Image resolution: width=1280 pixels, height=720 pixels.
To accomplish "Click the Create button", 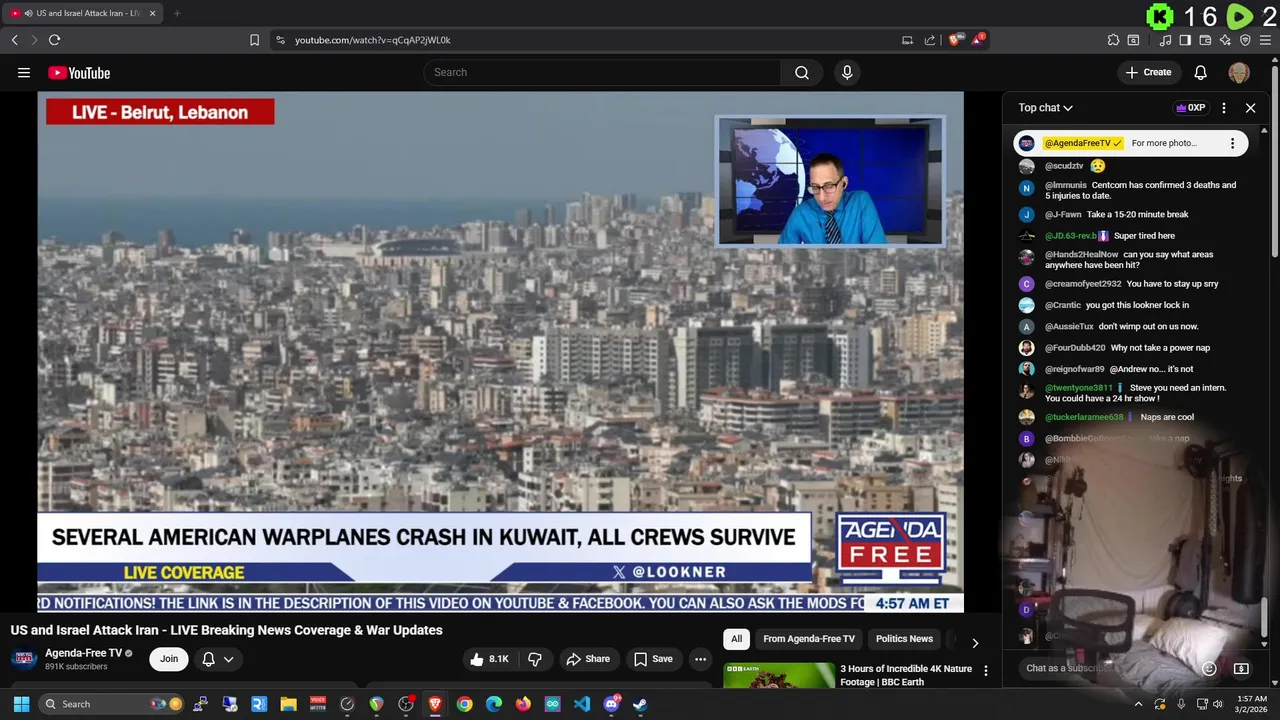I will 1148,72.
